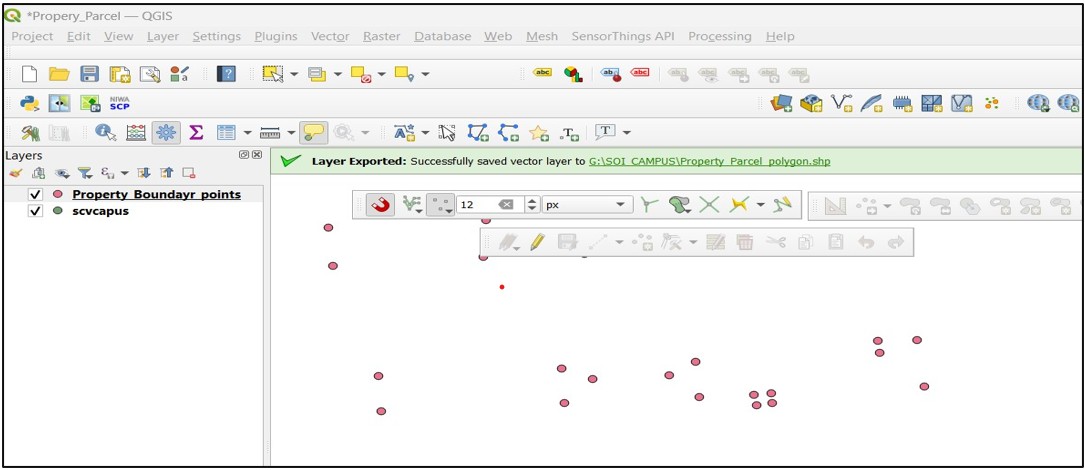
Task: Select the Property_Boundayr_points layer name
Action: (156, 194)
